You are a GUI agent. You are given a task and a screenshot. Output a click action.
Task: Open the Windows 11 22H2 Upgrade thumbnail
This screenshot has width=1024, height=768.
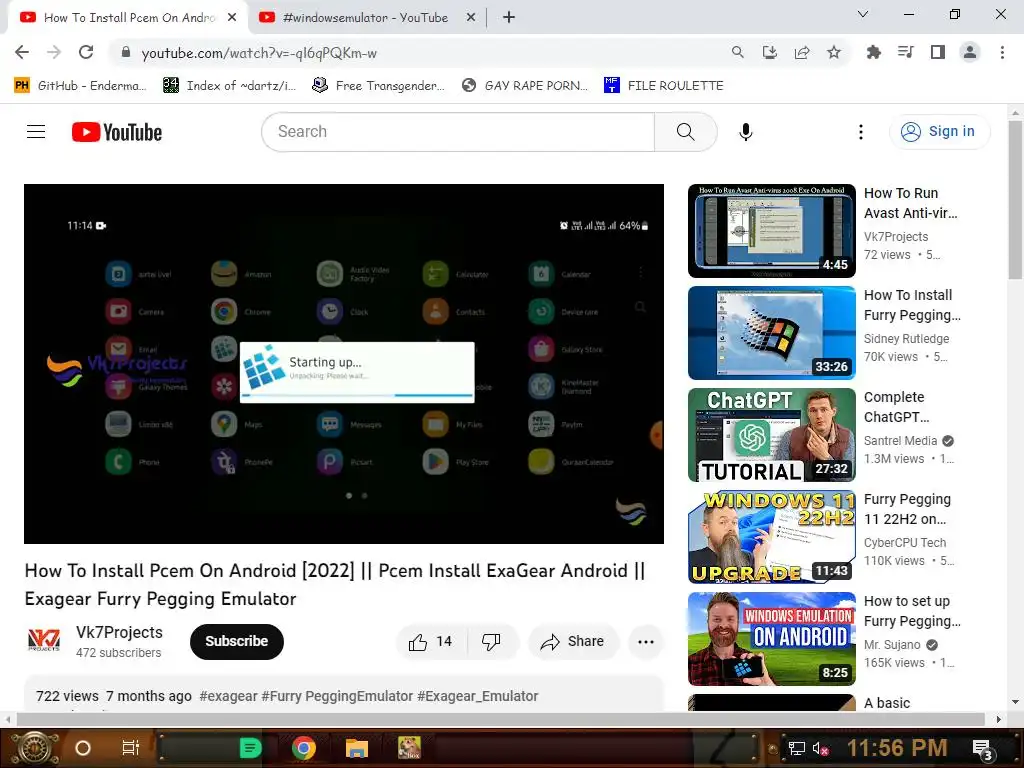click(772, 537)
